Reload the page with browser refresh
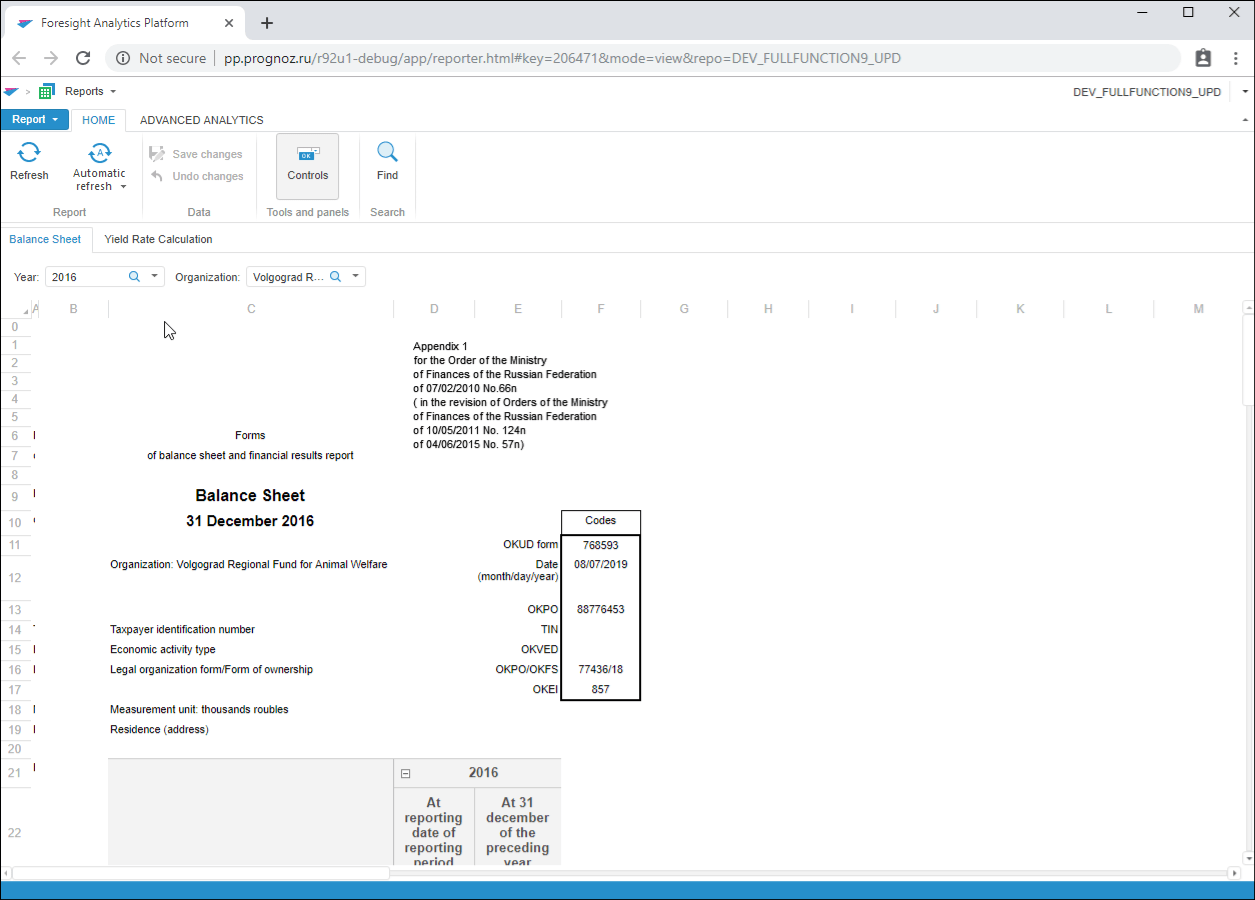 tap(83, 58)
